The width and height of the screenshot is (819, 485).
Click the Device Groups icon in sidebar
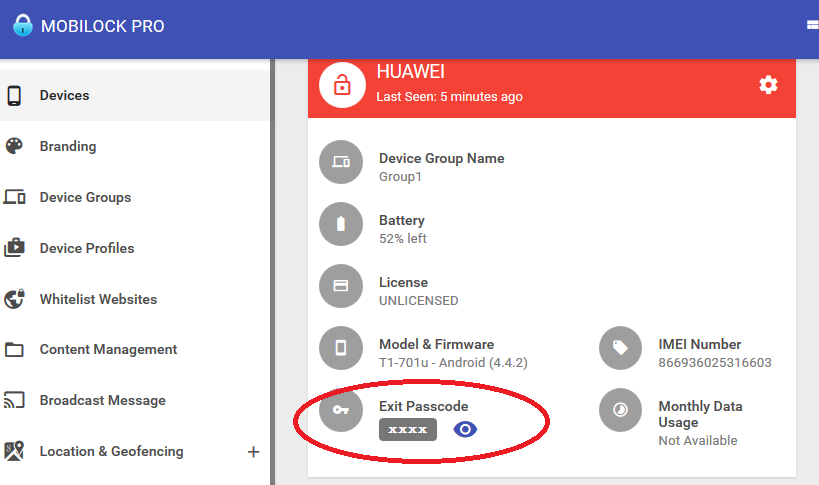click(14, 197)
